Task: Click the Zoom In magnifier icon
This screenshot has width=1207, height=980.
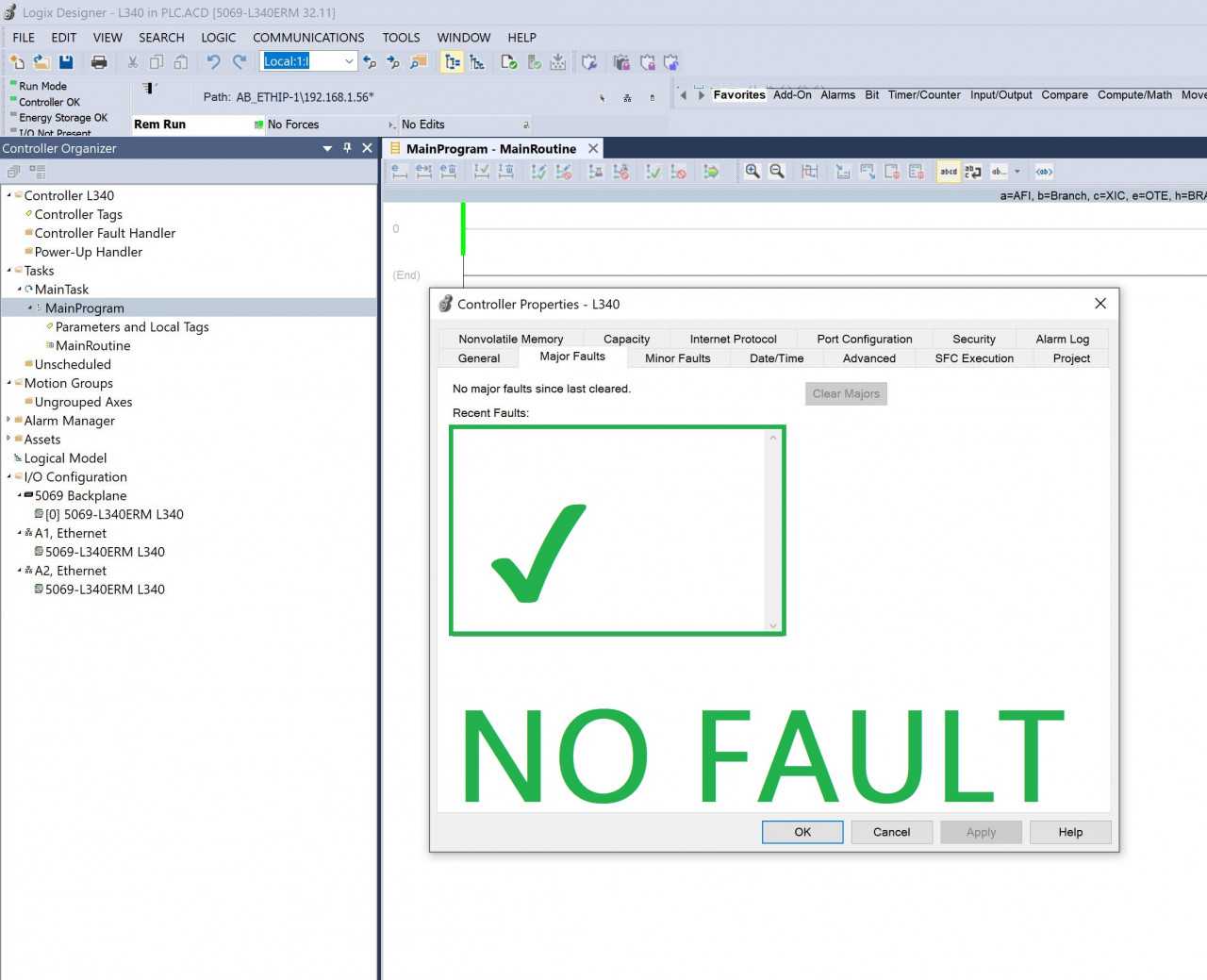Action: click(x=752, y=172)
